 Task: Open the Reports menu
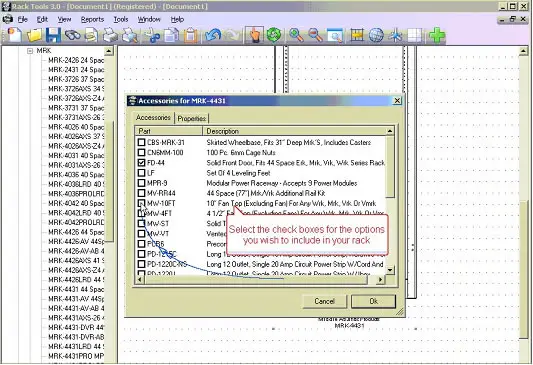pos(92,19)
